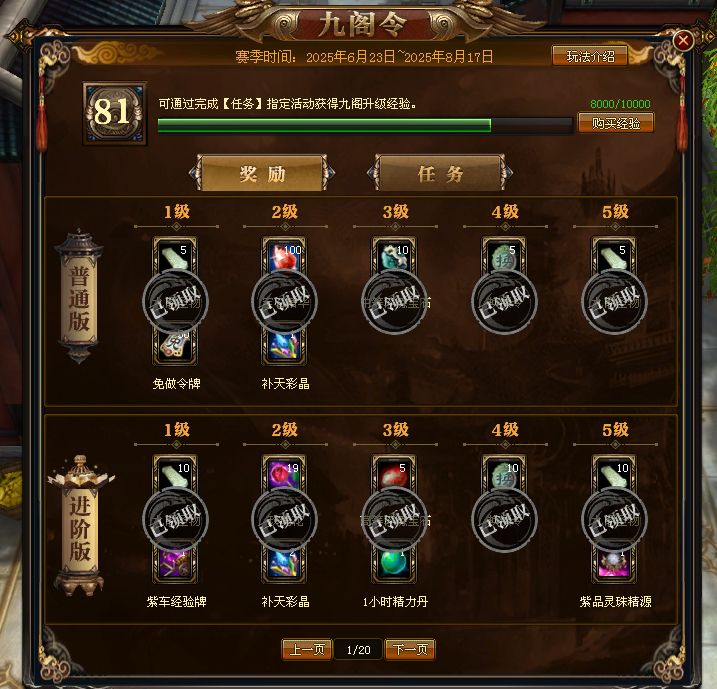Close the 九阁令 window with red X
Screen dimensions: 717x689
684,41
